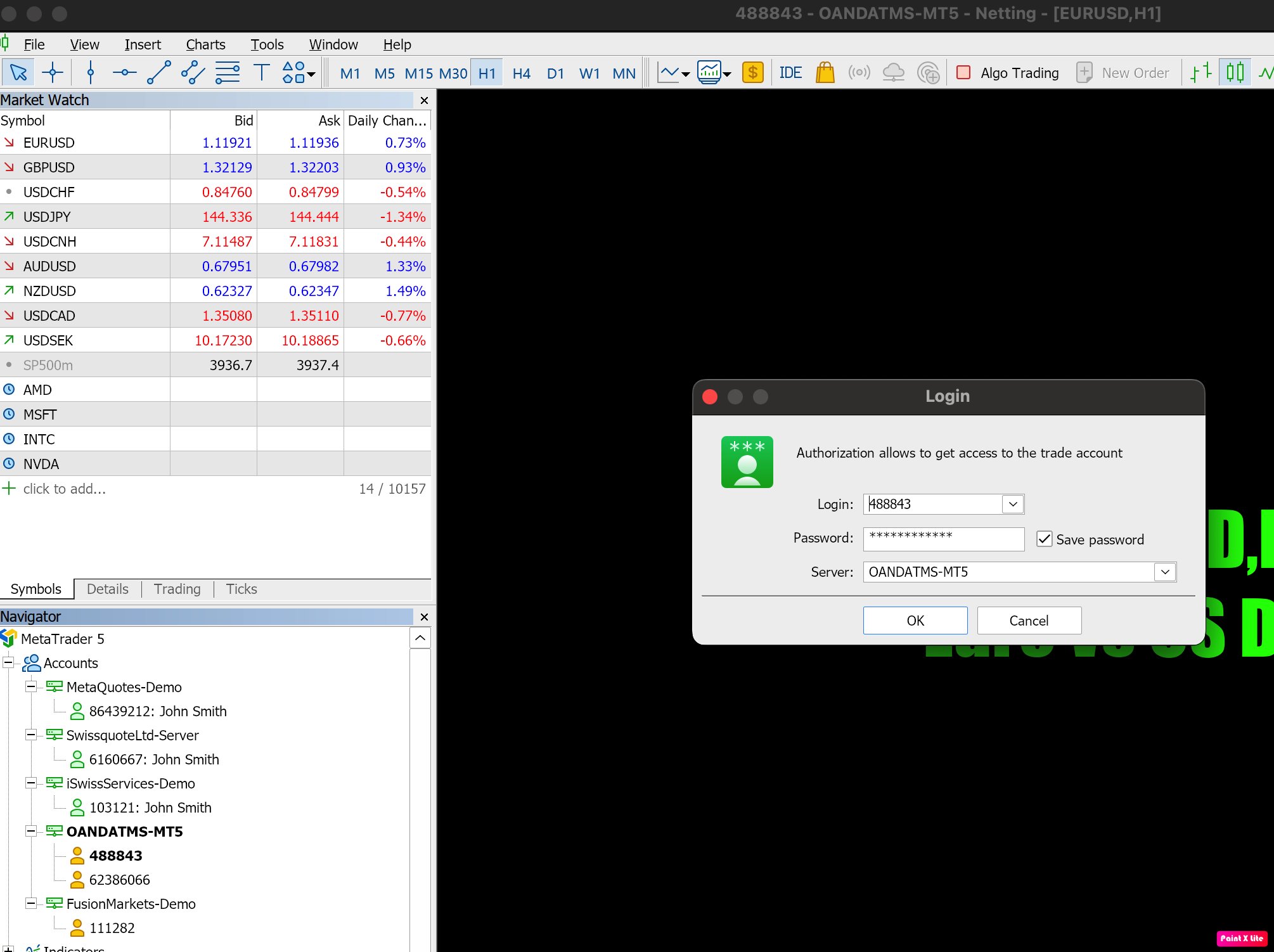Screen dimensions: 1274x952
Task: Cancel the Login dialog
Action: [1029, 621]
